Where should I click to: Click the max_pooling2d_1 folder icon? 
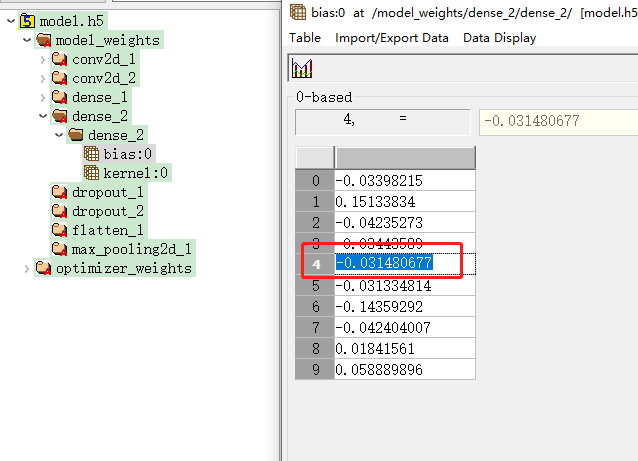(x=59, y=249)
